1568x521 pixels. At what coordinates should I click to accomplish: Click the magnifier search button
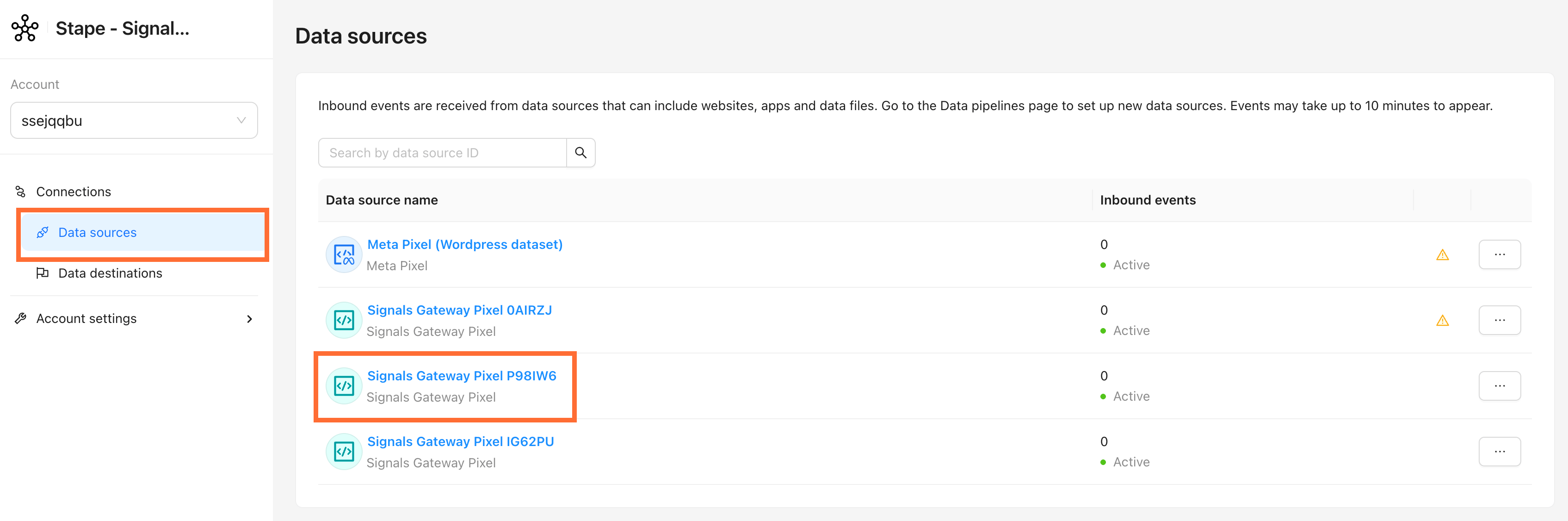580,153
